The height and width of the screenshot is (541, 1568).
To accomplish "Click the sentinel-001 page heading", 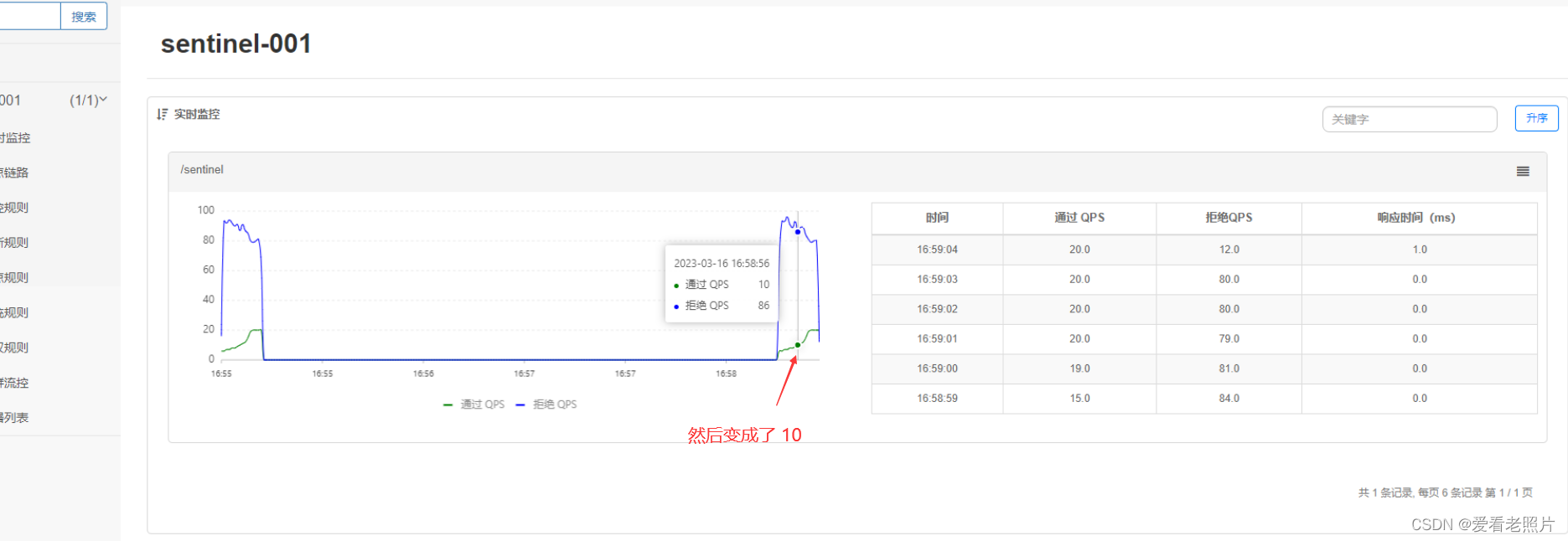I will 235,44.
